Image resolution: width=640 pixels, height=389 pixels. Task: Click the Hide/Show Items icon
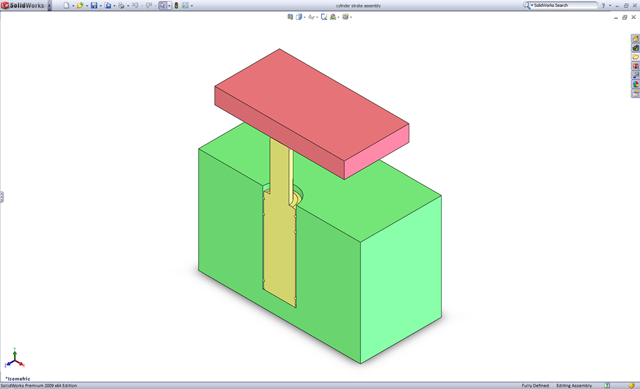pyautogui.click(x=311, y=17)
